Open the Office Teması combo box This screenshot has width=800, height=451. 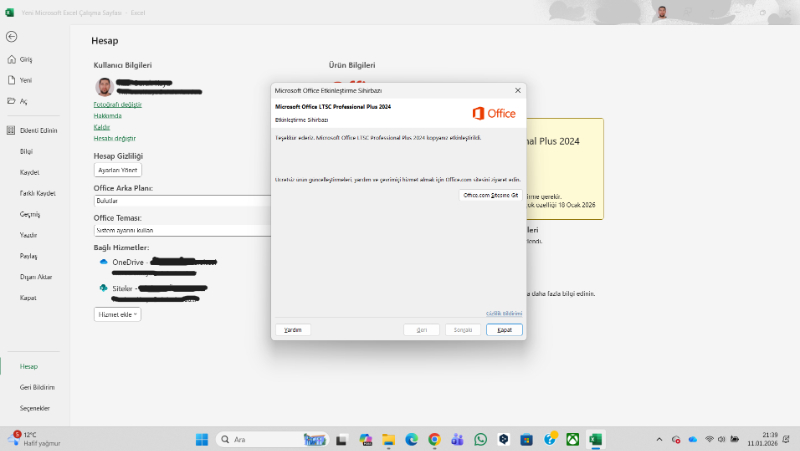point(180,230)
